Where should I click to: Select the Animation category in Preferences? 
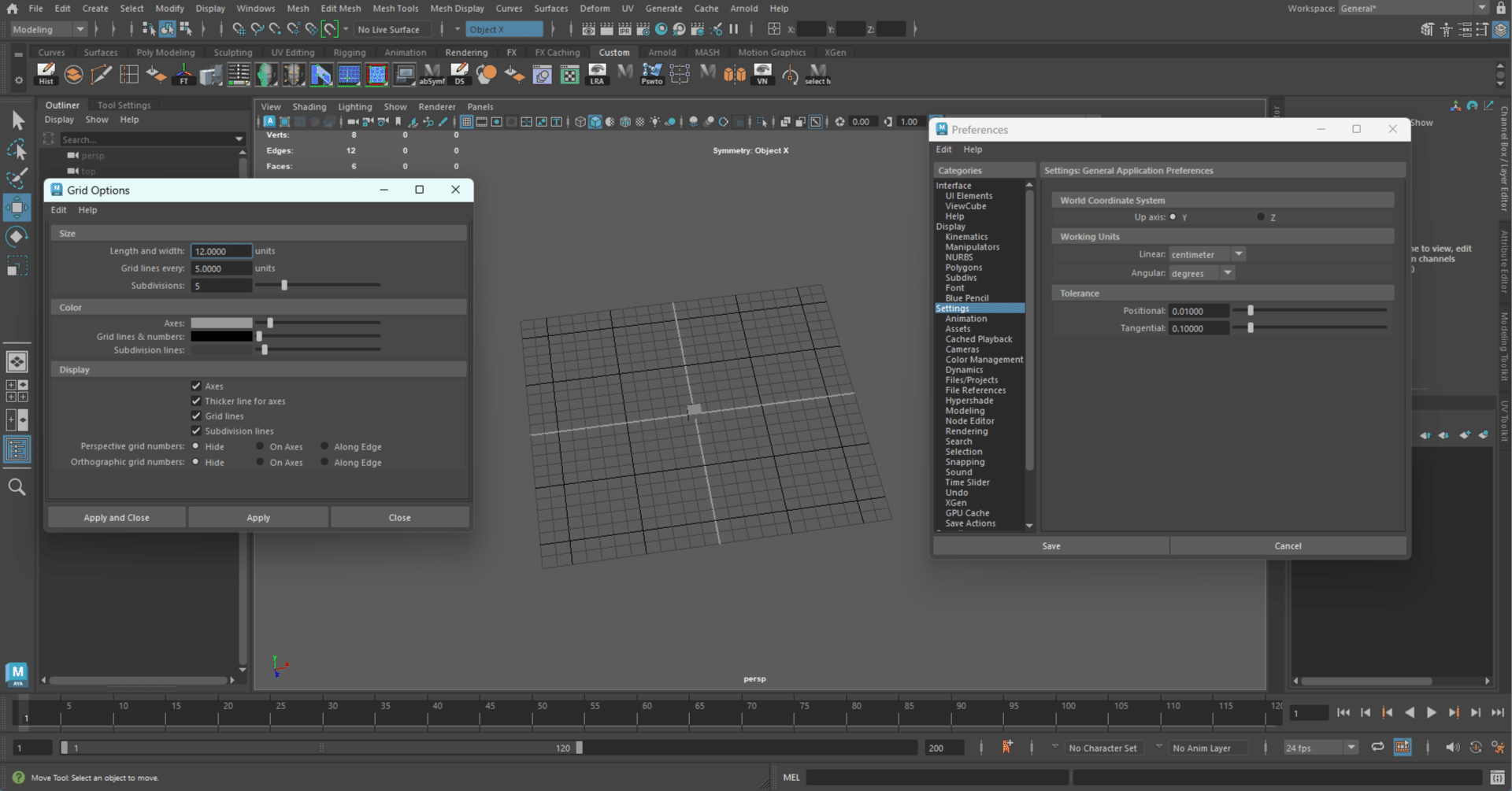pos(967,318)
